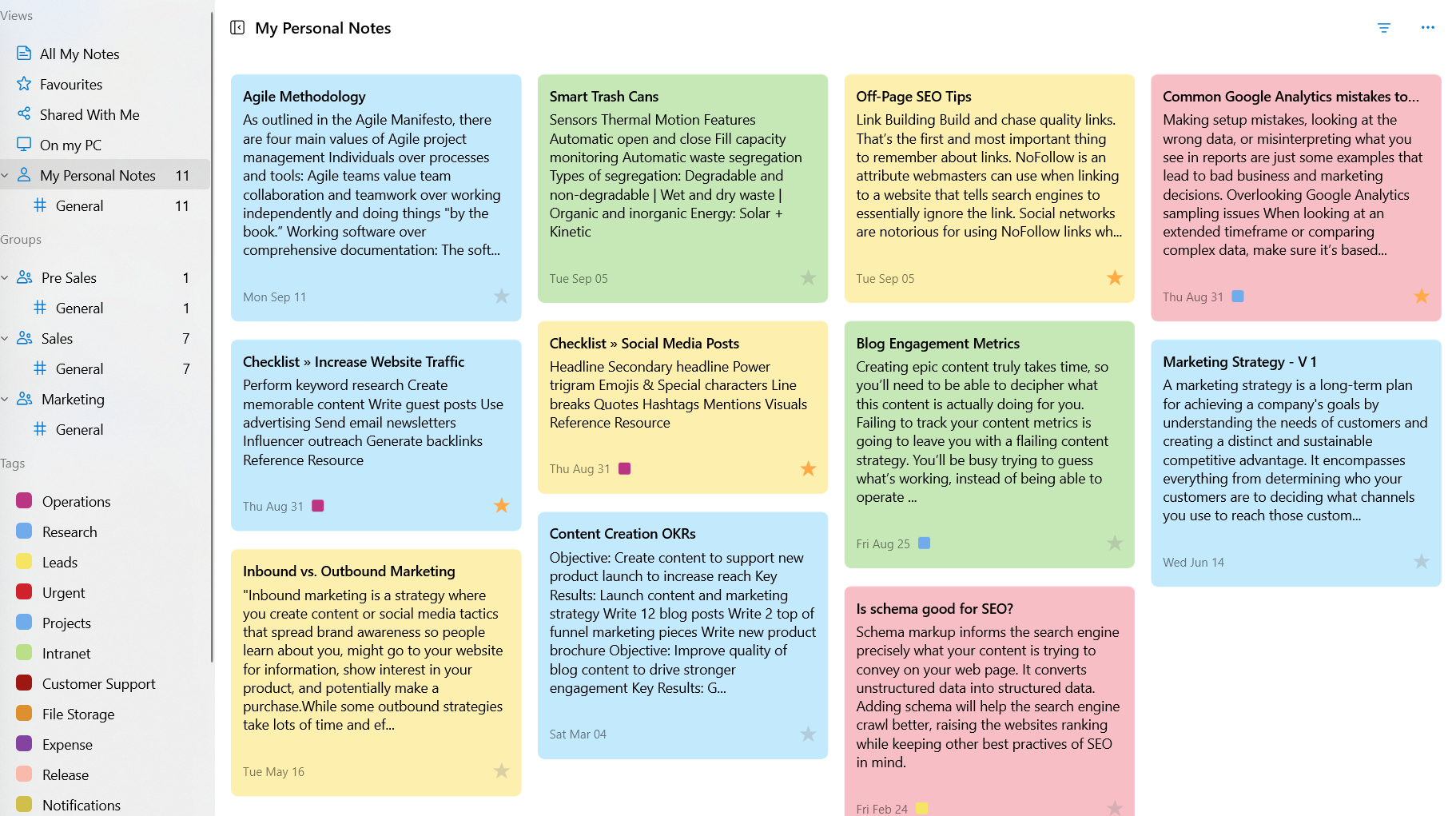Screen dimensions: 1456x816
Task: Collapse the My Personal Notes section
Action: 5,175
